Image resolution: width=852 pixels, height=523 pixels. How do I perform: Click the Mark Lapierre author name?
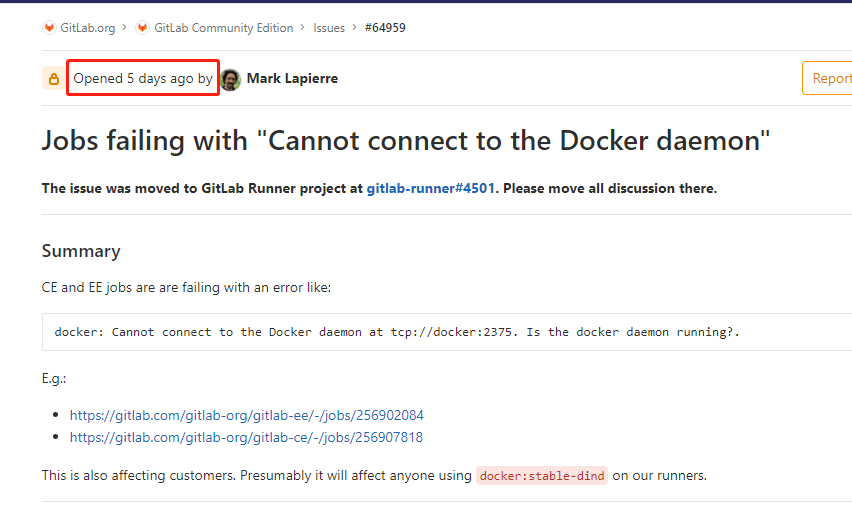pos(292,79)
